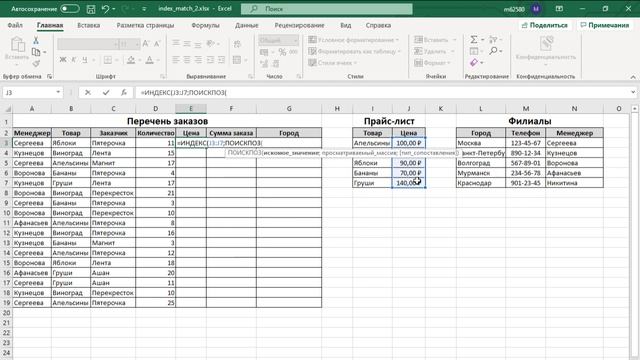Image resolution: width=640 pixels, height=360 pixels.
Task: Click the AutoSum sigma icon
Action: (x=473, y=39)
